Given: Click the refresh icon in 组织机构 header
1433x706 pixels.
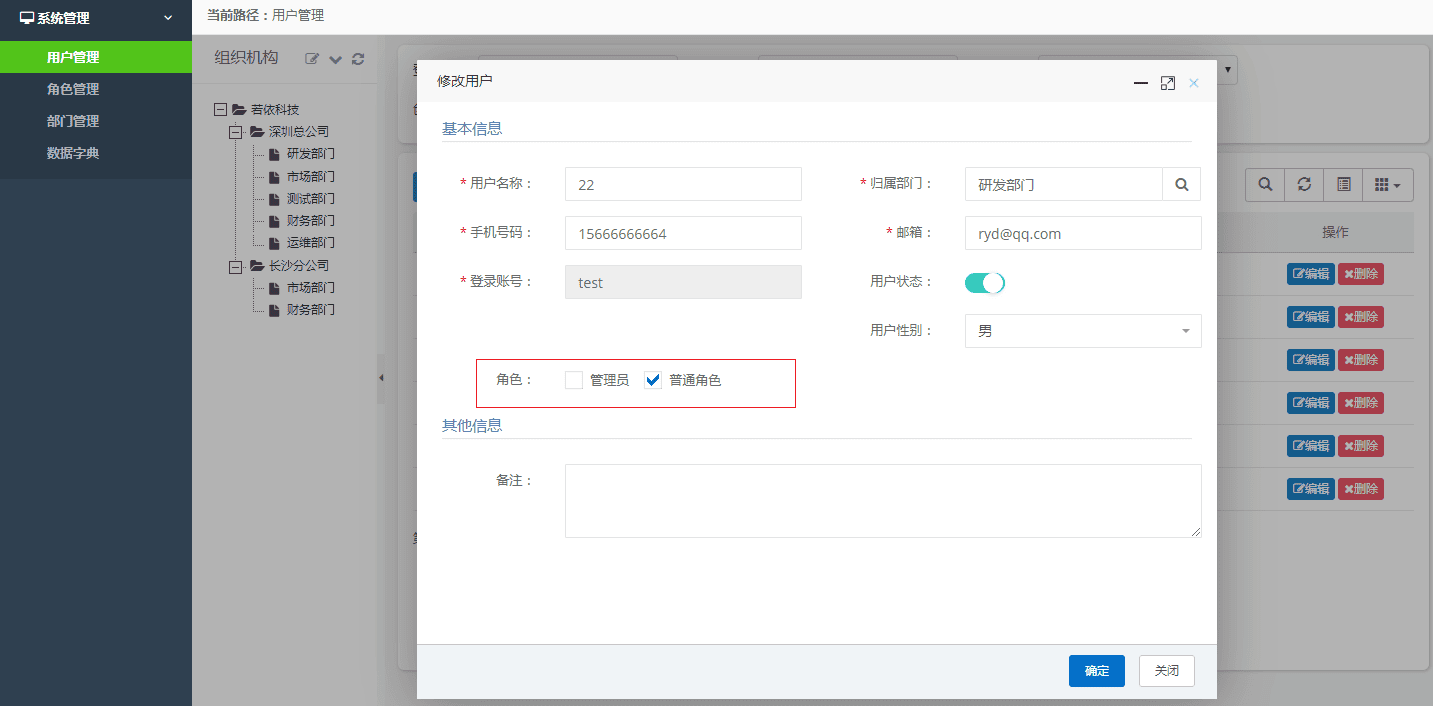Looking at the screenshot, I should 358,59.
